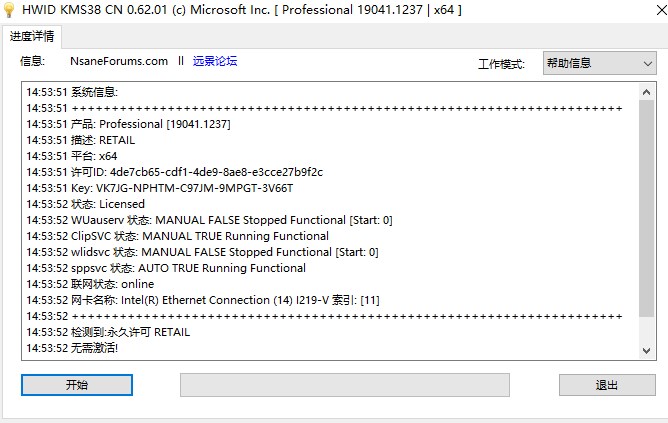Viewport: 668px width, 423px height.
Task: Click the NsaneForums.com info text
Action: (x=119, y=61)
